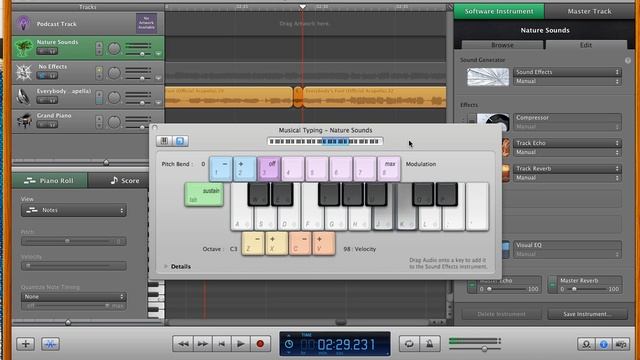Toggle mute on Grand Piano track
The image size is (640, 360).
(41, 125)
